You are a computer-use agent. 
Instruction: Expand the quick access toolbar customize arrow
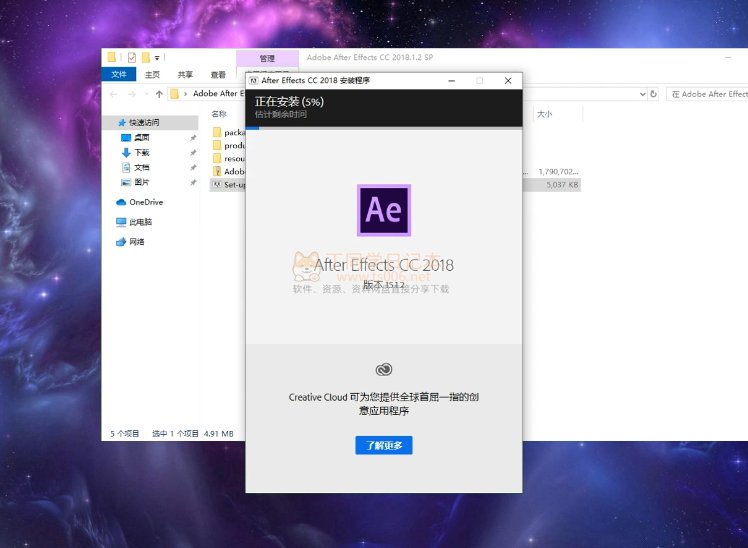click(x=157, y=58)
